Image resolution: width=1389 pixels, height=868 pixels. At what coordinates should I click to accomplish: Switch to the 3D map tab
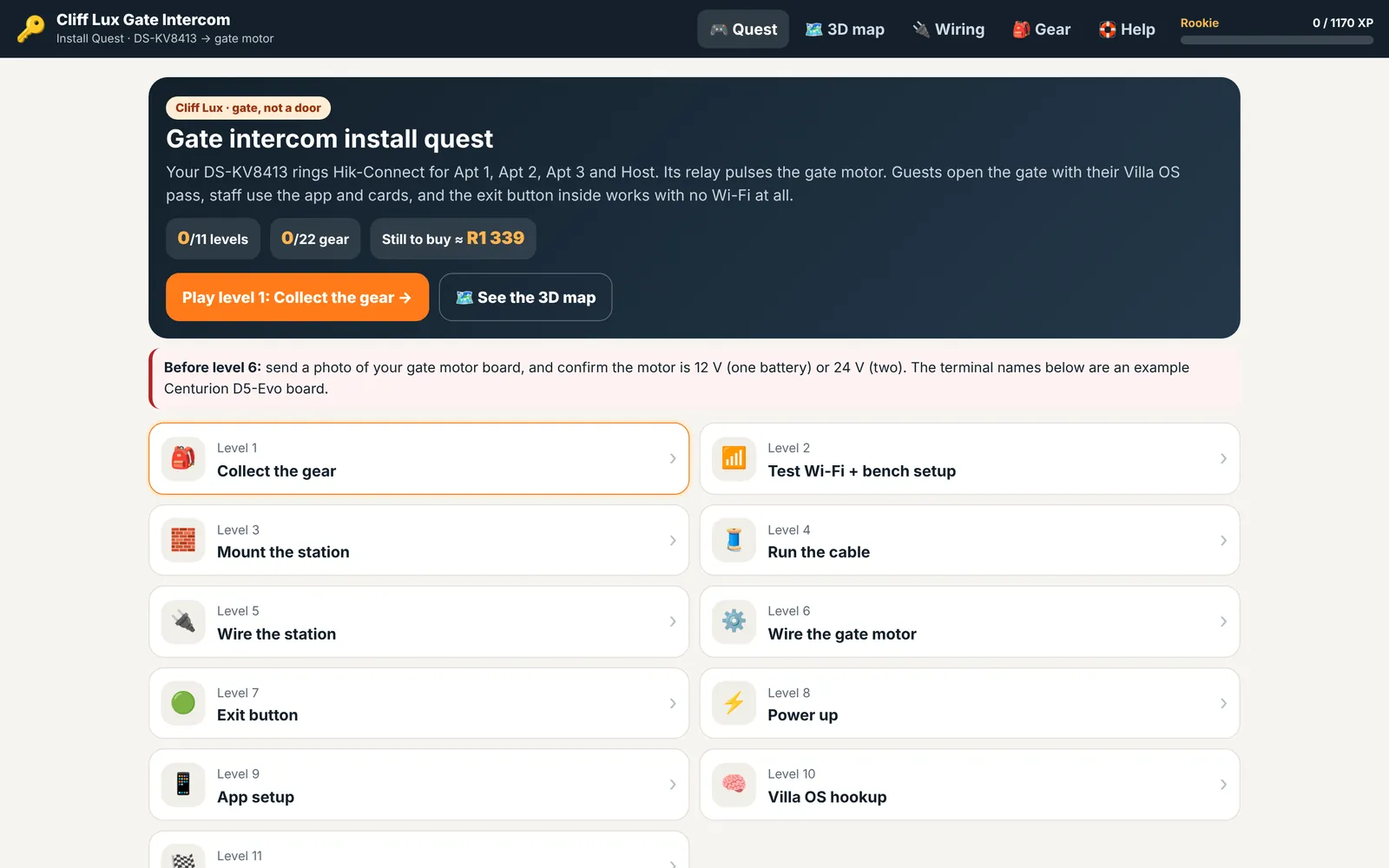(x=845, y=30)
